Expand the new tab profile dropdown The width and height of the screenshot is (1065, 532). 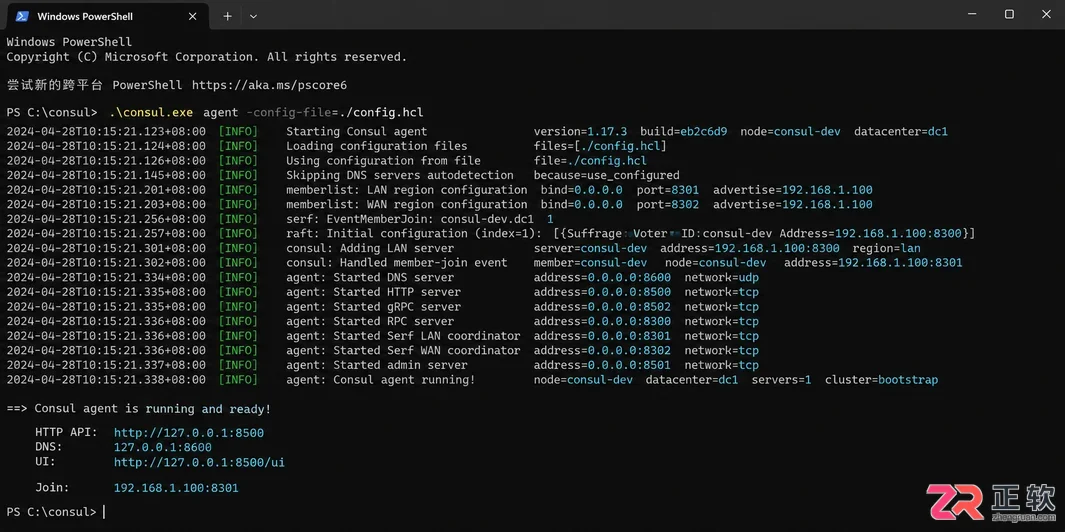tap(253, 16)
